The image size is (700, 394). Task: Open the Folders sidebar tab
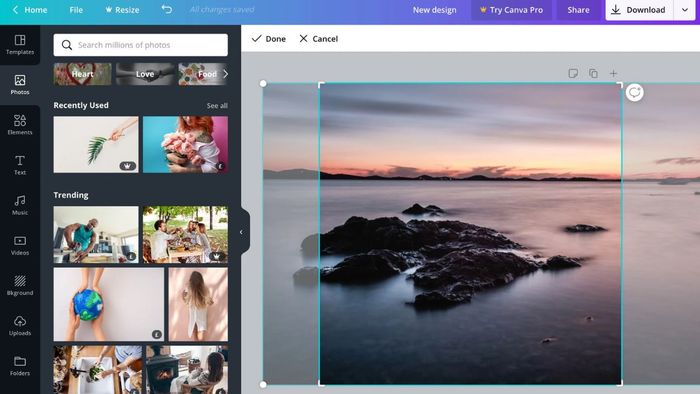coord(20,366)
